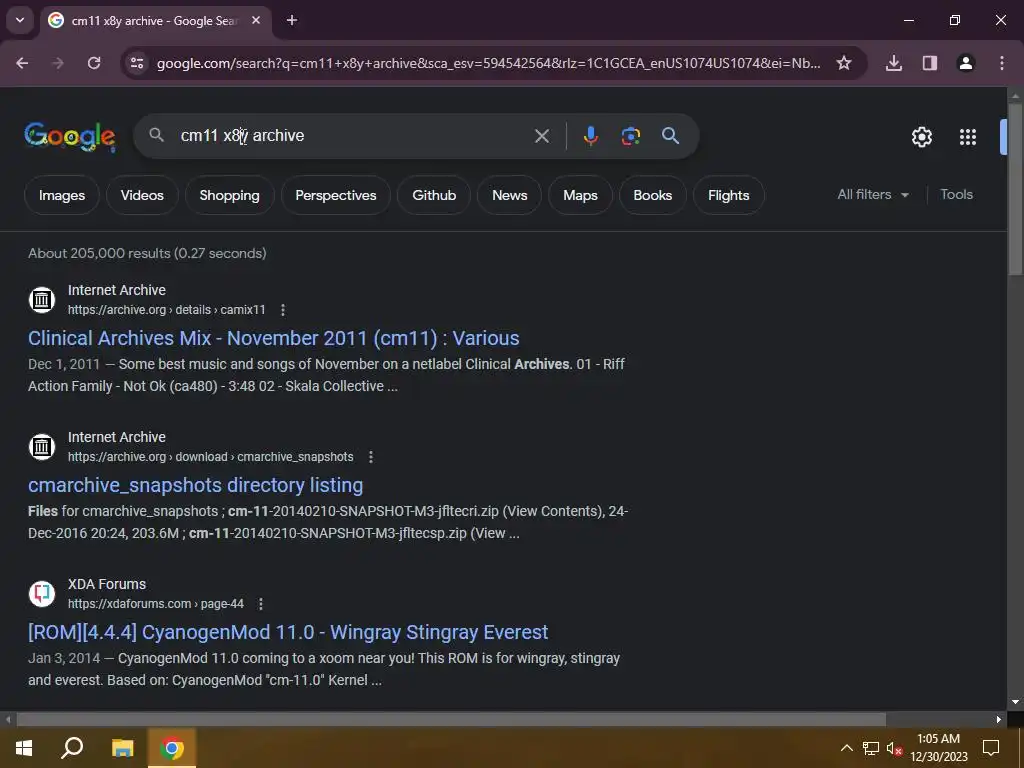Click the vertical scrollbar thumb
The width and height of the screenshot is (1024, 768).
pyautogui.click(x=1015, y=188)
